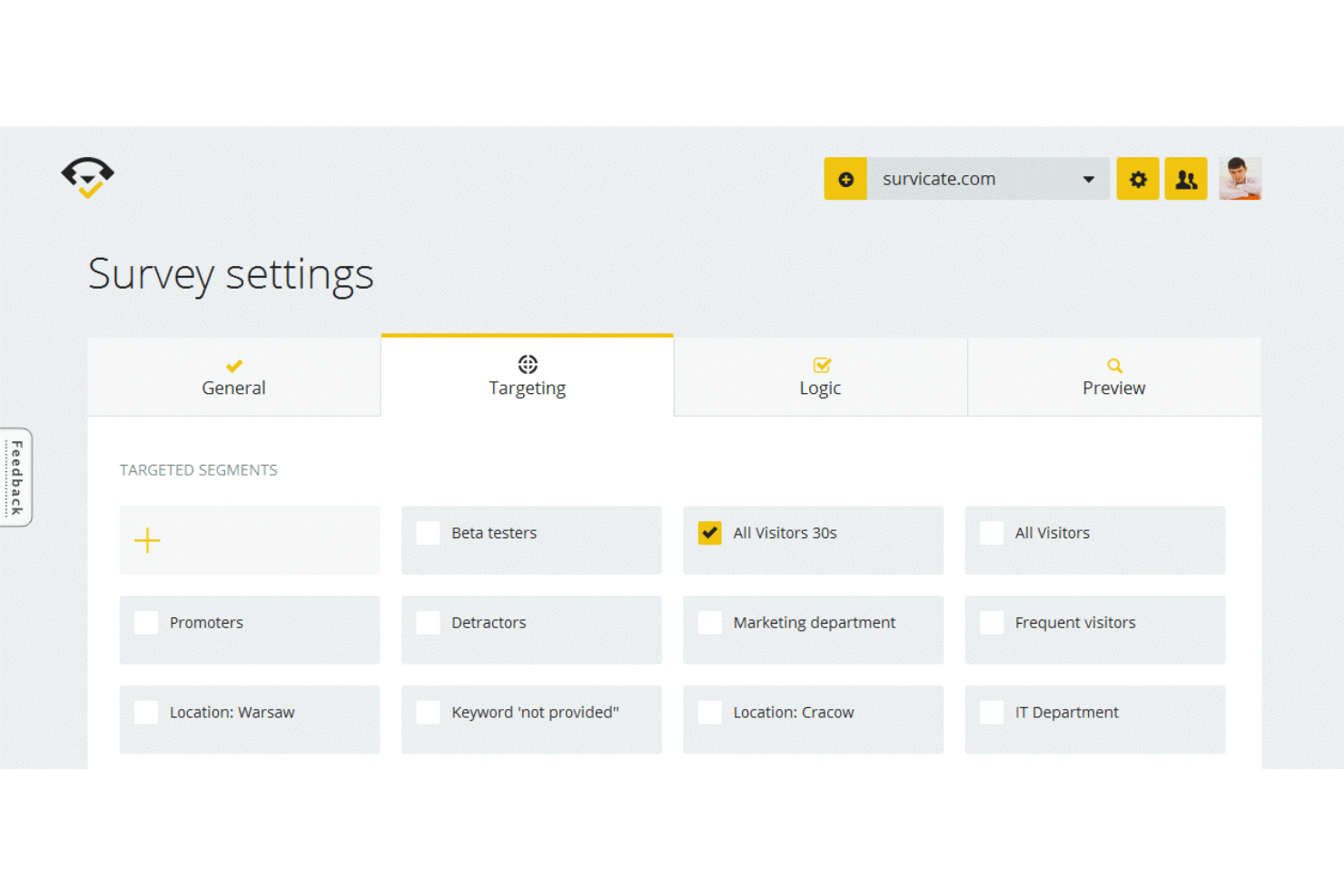Switch to the General tab
This screenshot has width=1344, height=896.
click(233, 388)
